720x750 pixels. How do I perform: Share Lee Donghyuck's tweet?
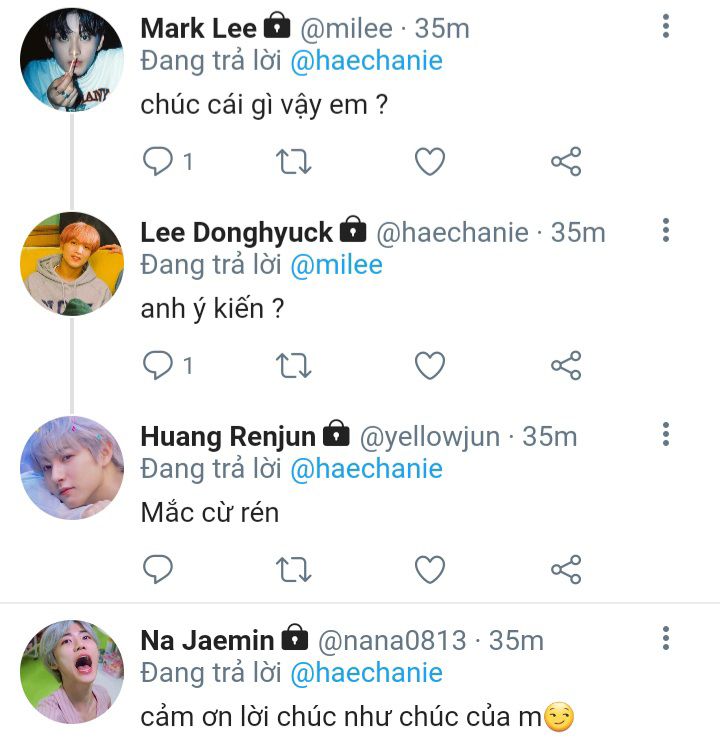(566, 366)
